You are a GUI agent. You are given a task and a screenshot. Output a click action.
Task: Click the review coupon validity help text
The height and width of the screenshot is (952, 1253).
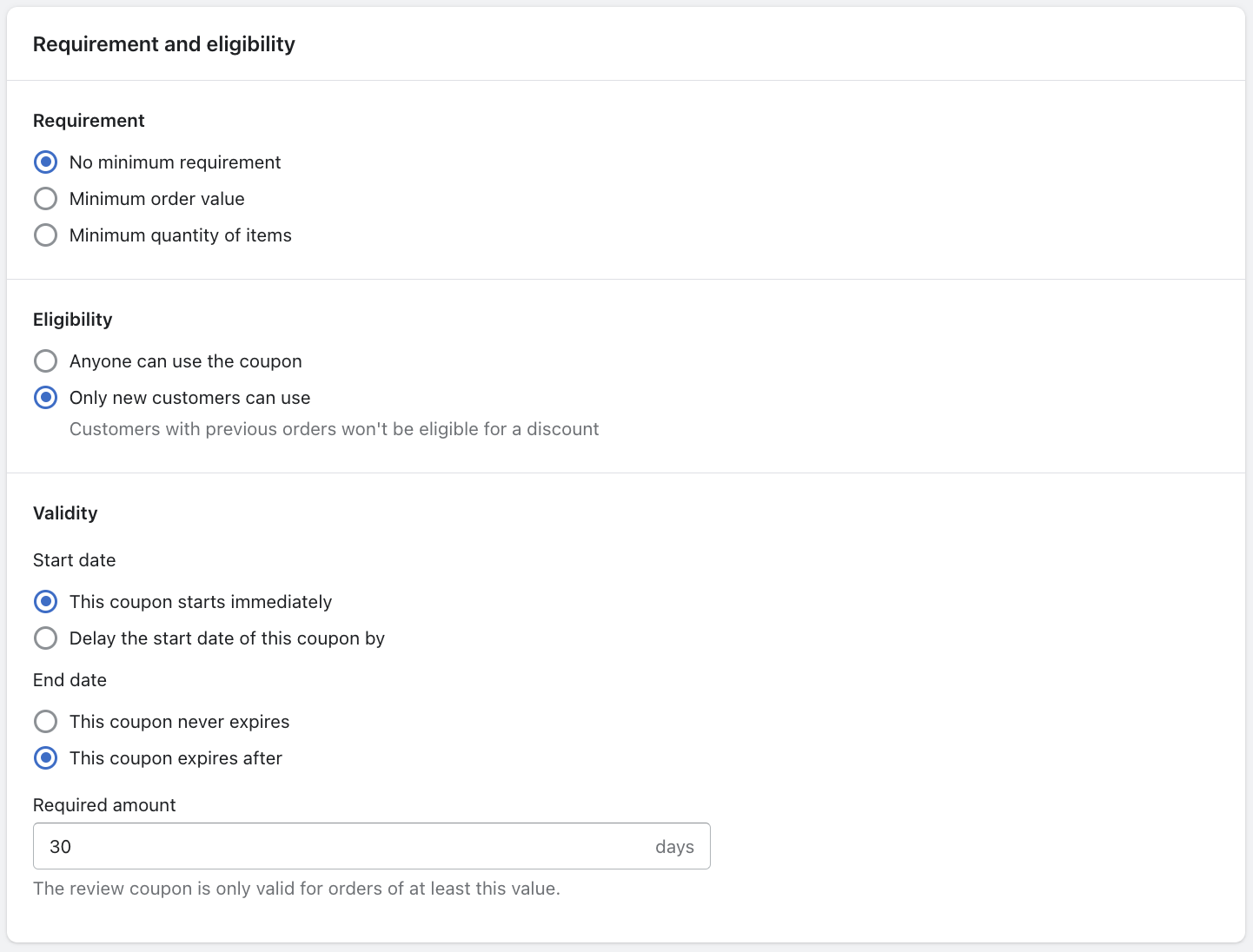(x=296, y=889)
